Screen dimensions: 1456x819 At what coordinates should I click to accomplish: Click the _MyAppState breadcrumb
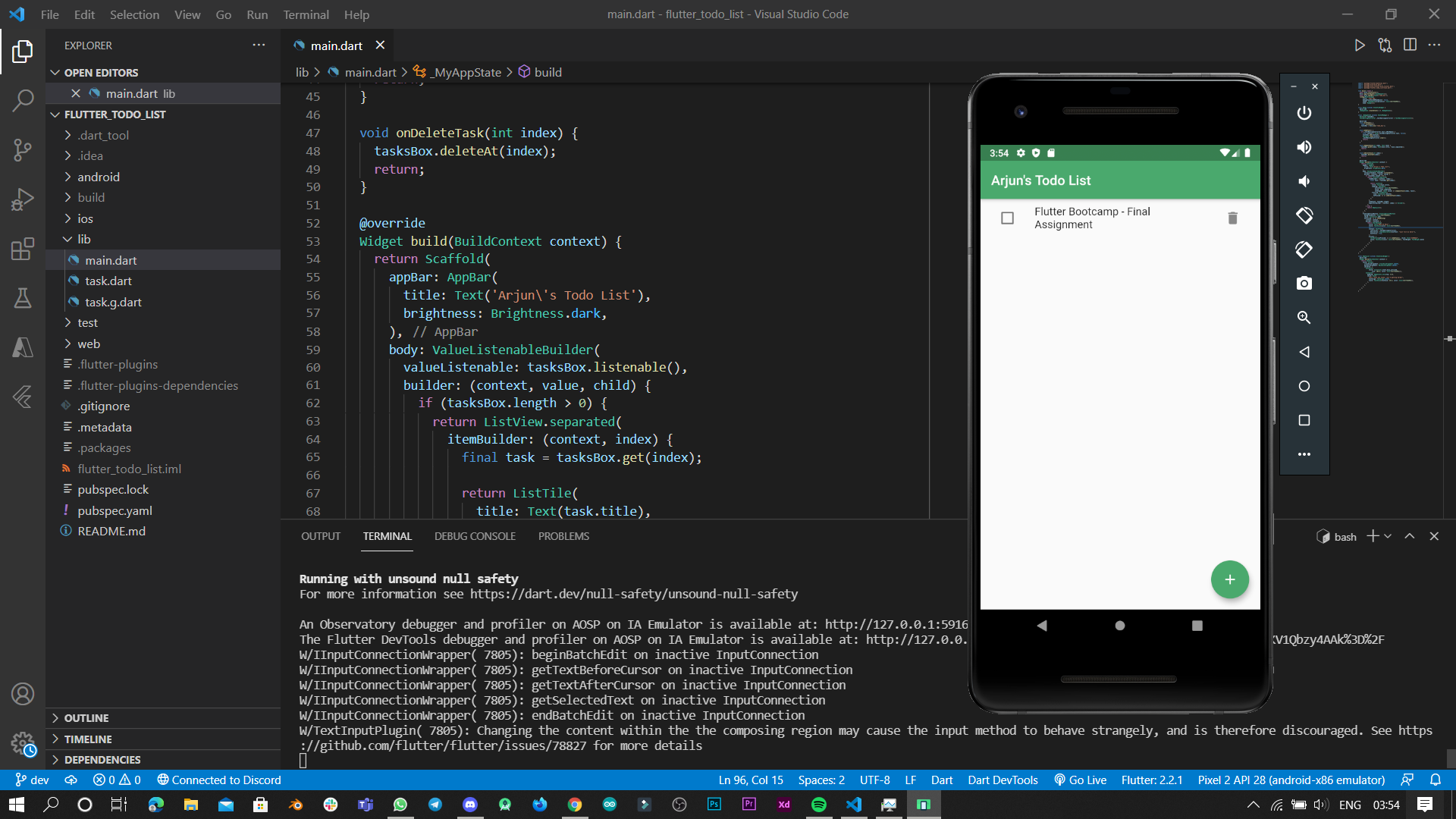pos(457,72)
